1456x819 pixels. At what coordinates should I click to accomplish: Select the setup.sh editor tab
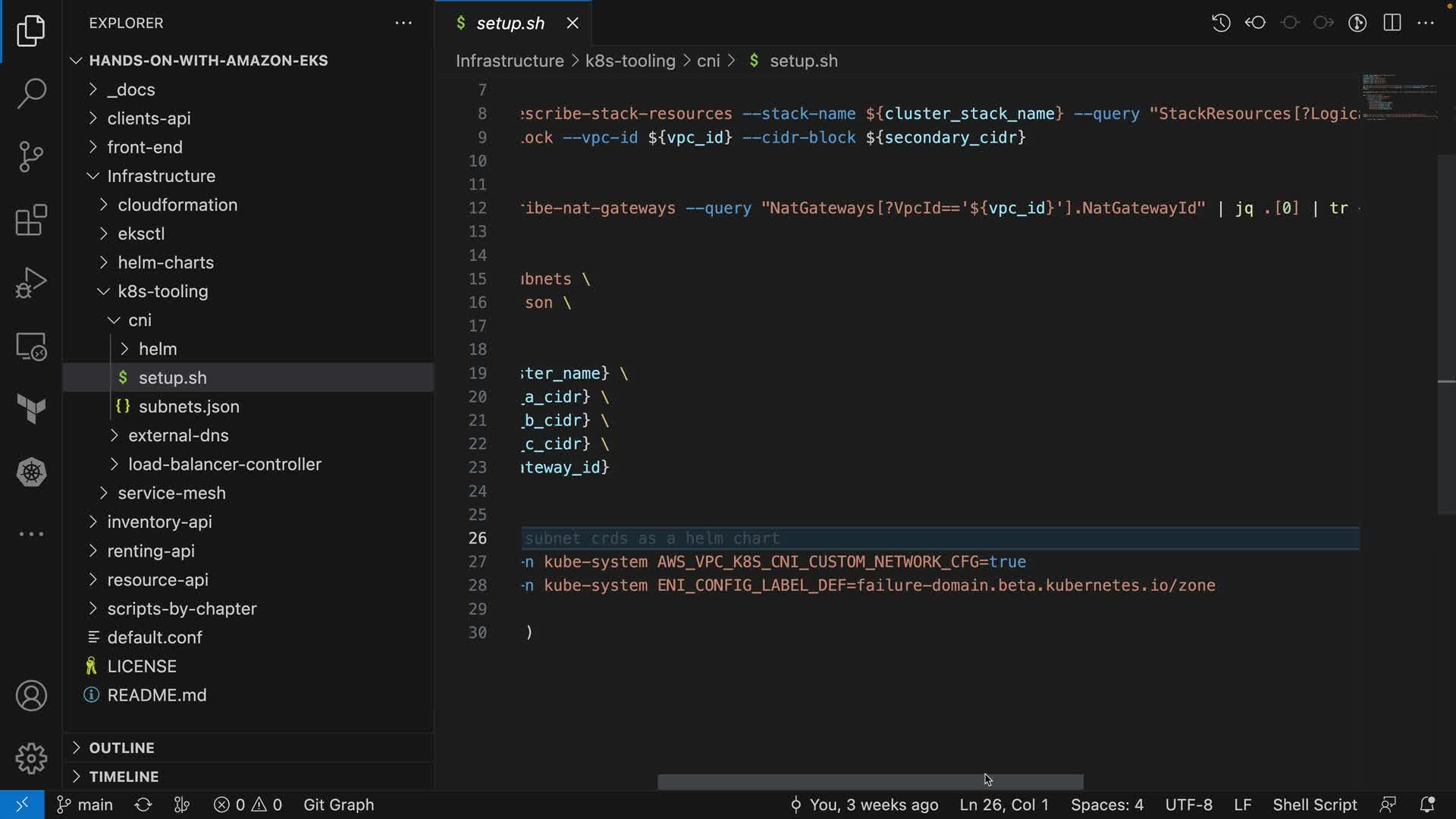(510, 24)
